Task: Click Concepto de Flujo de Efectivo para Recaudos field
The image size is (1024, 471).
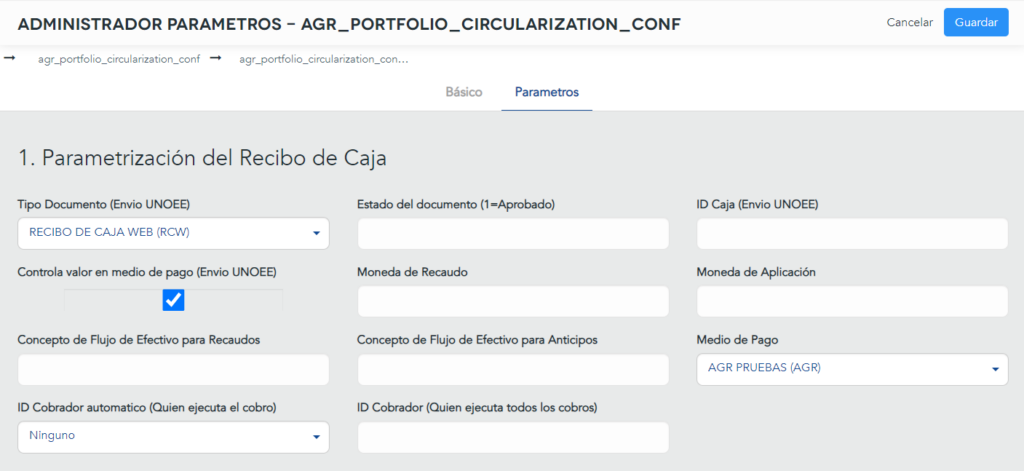Action: click(x=173, y=370)
